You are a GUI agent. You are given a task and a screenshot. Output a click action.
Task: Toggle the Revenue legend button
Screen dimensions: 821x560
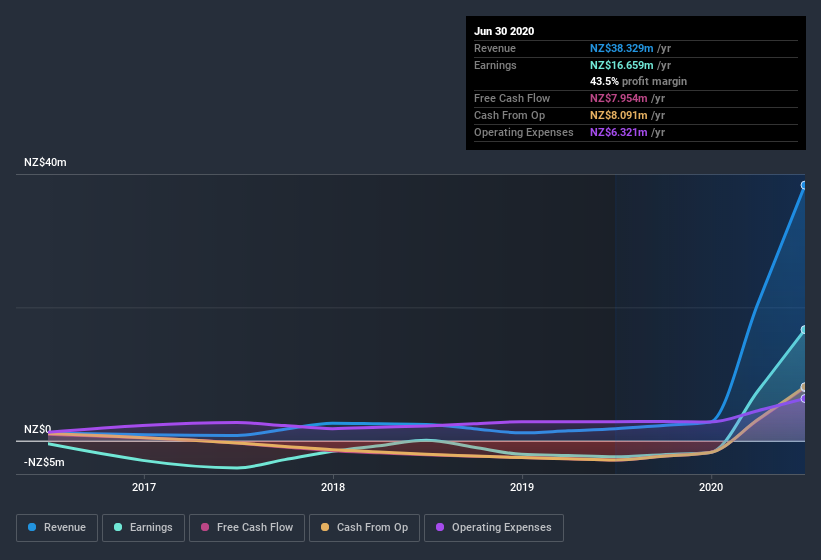(57, 528)
